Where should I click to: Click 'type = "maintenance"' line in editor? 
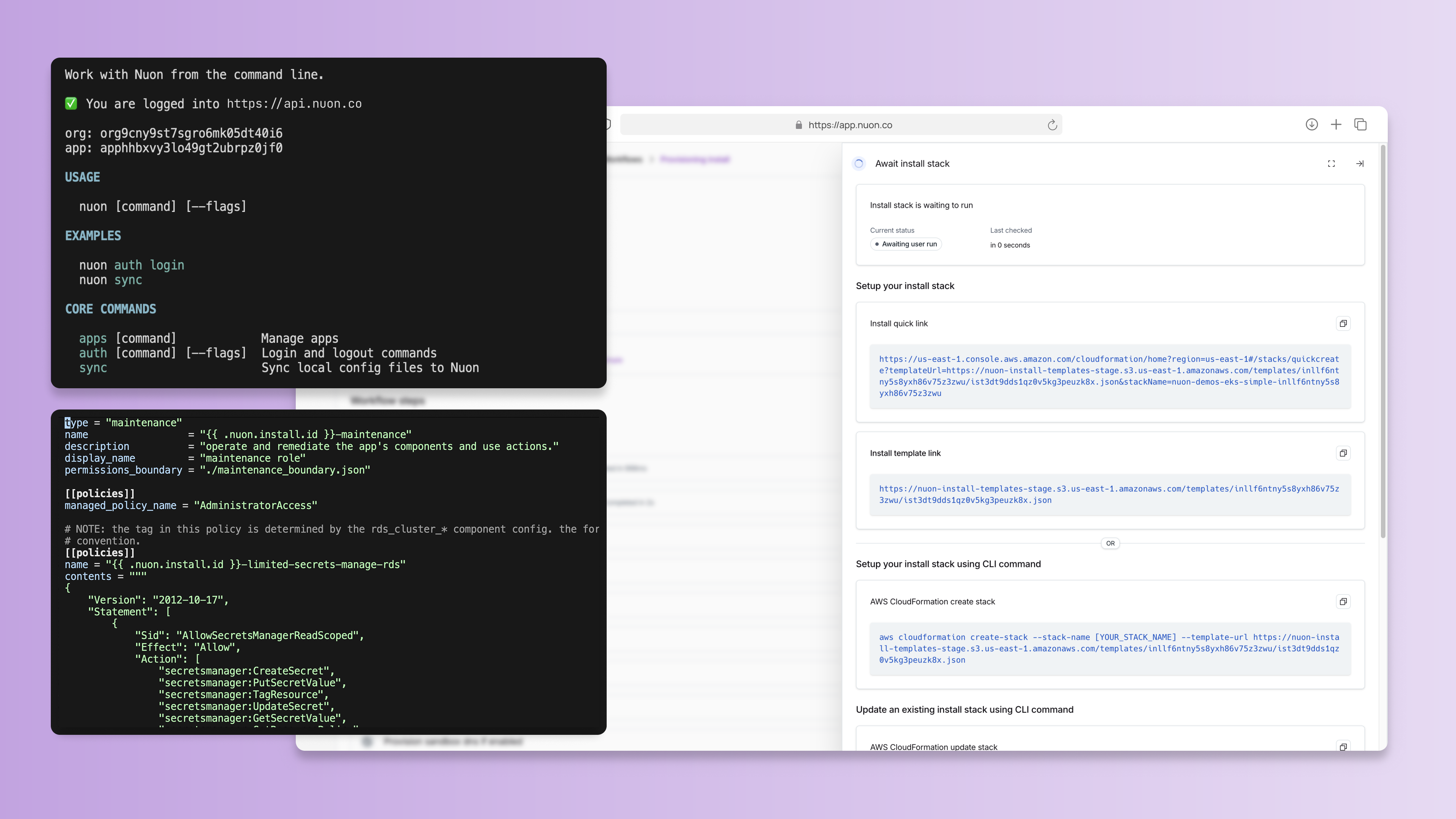tap(123, 423)
